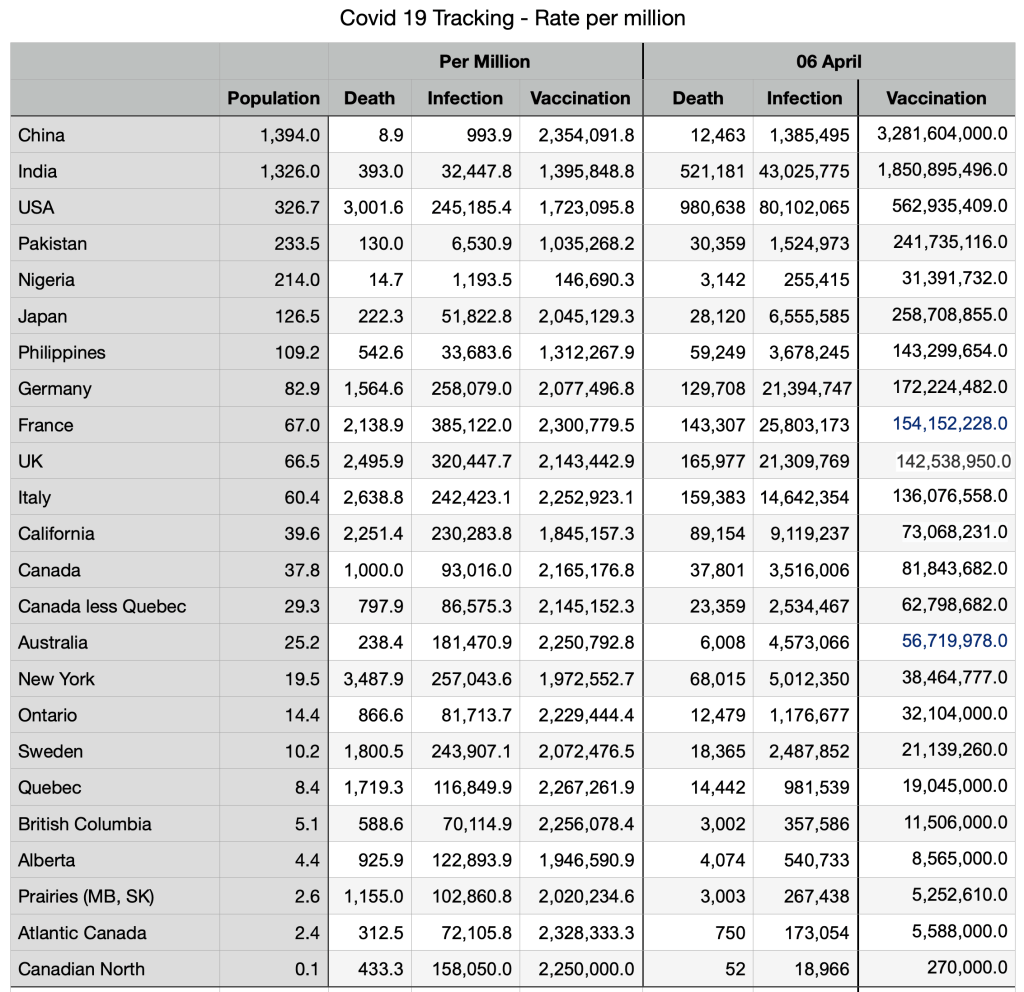The width and height of the screenshot is (1024, 992).
Task: Select Atlantic Canada per-million vaccination cell 2,328,333.3
Action: tap(586, 933)
